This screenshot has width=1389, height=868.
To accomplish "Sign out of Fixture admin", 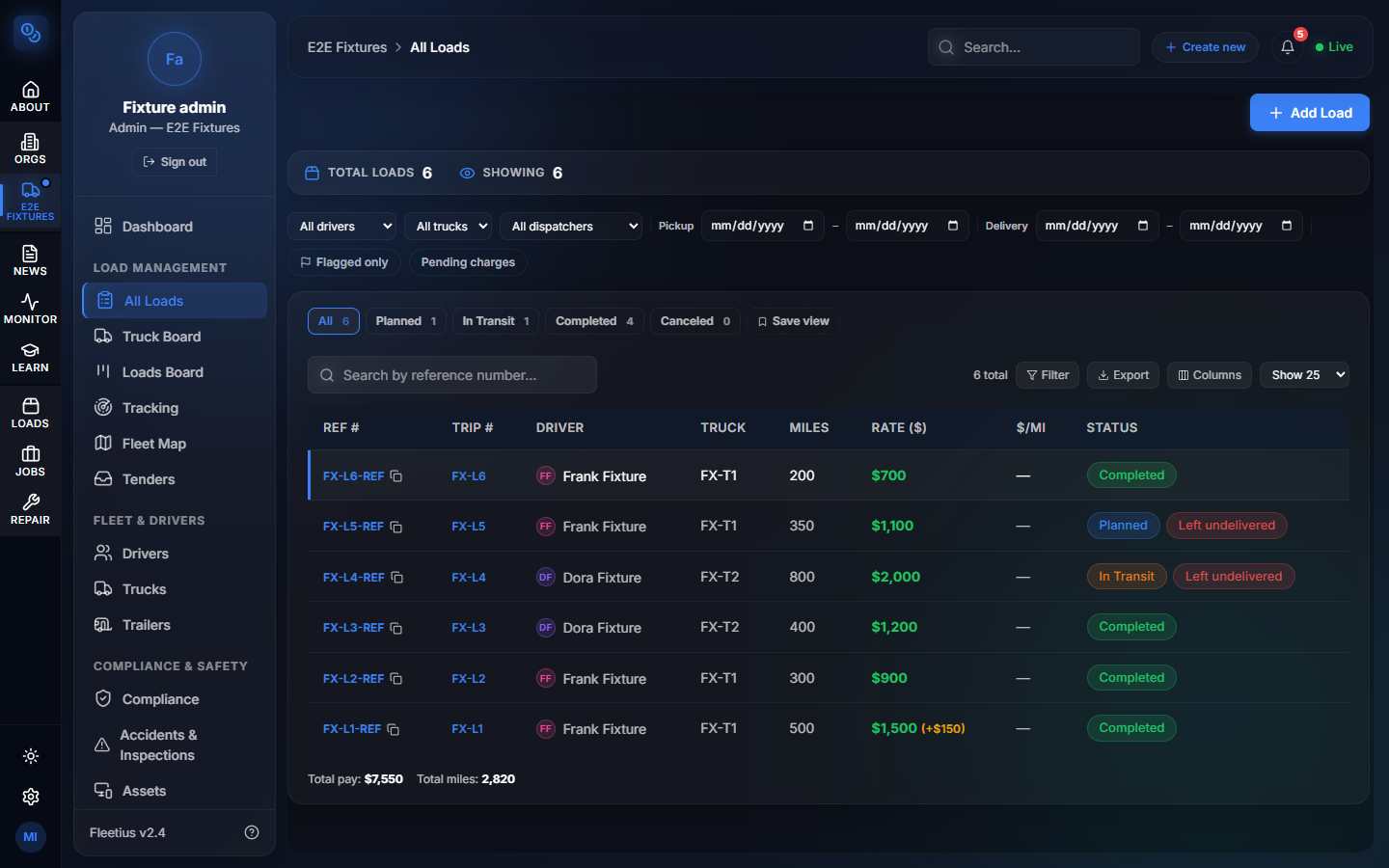I will coord(175,162).
